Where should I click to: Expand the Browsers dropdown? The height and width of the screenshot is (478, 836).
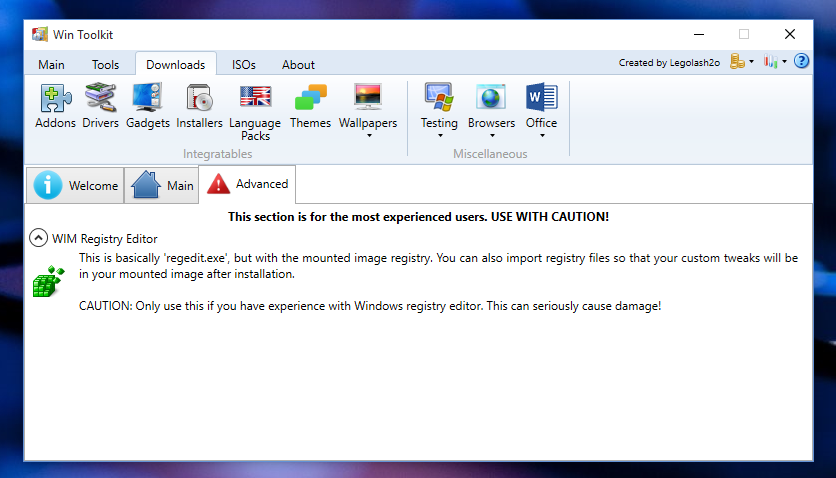click(491, 112)
